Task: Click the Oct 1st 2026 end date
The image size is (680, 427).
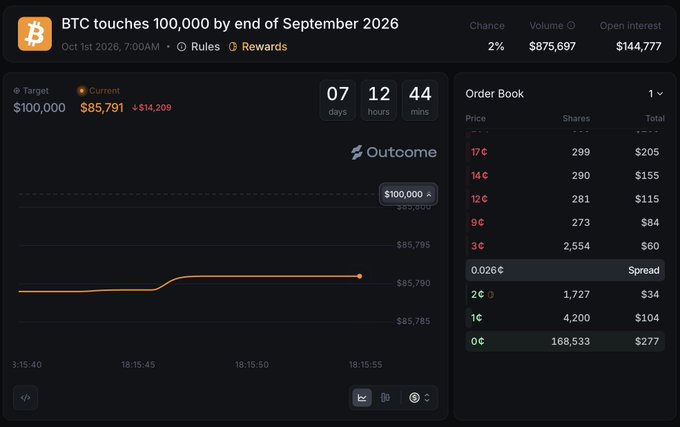Action: [110, 47]
